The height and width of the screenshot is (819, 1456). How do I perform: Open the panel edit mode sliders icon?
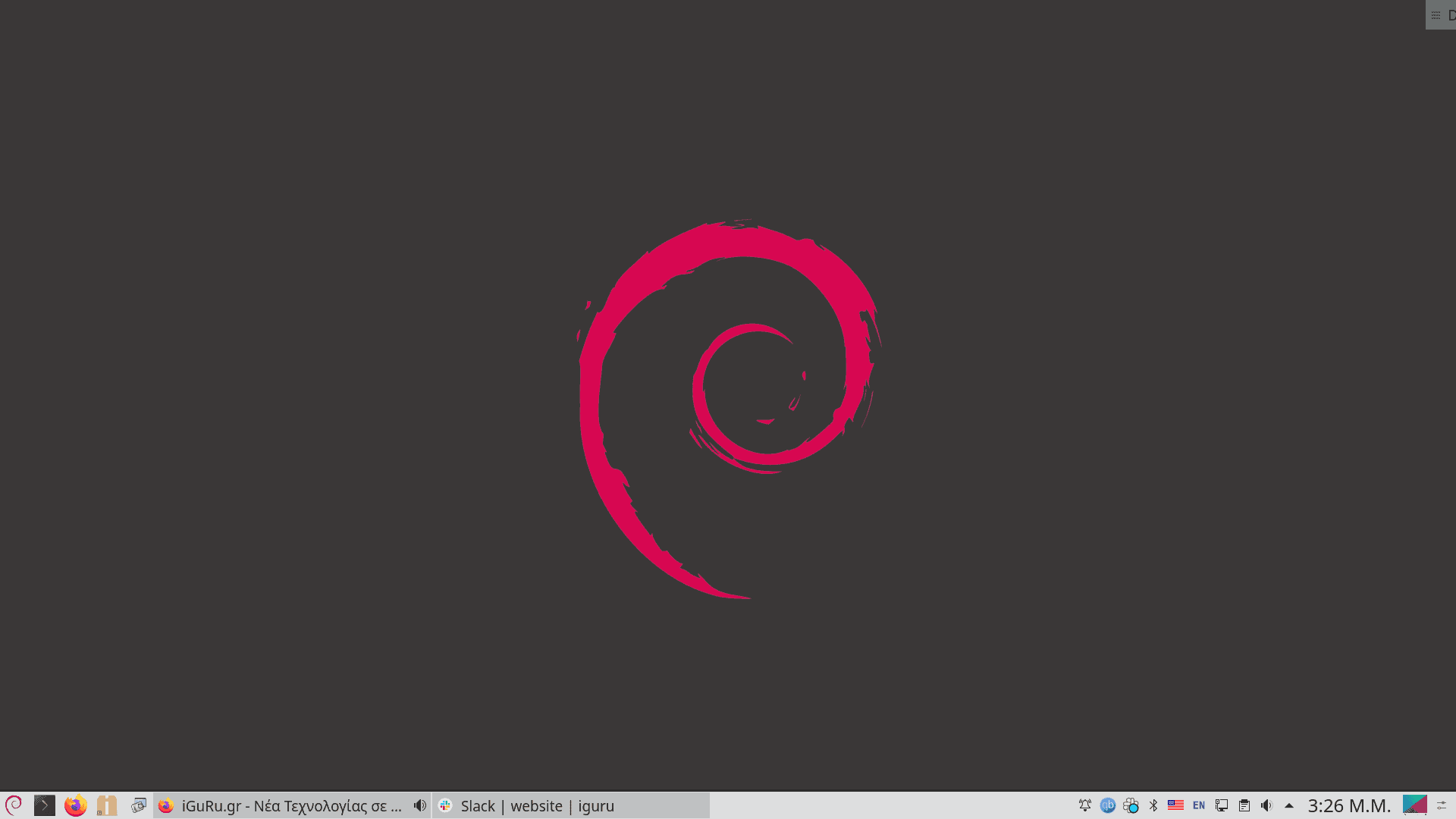(x=1442, y=805)
